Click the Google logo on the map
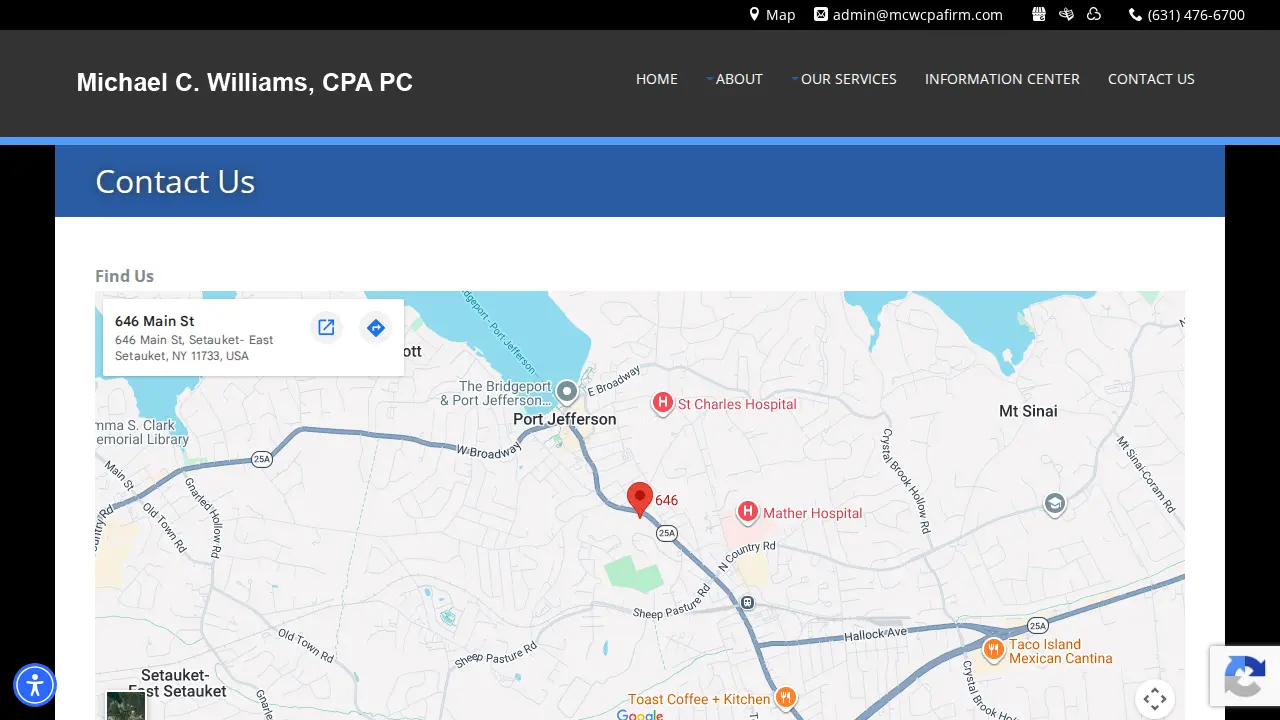This screenshot has width=1280, height=720. [x=640, y=714]
